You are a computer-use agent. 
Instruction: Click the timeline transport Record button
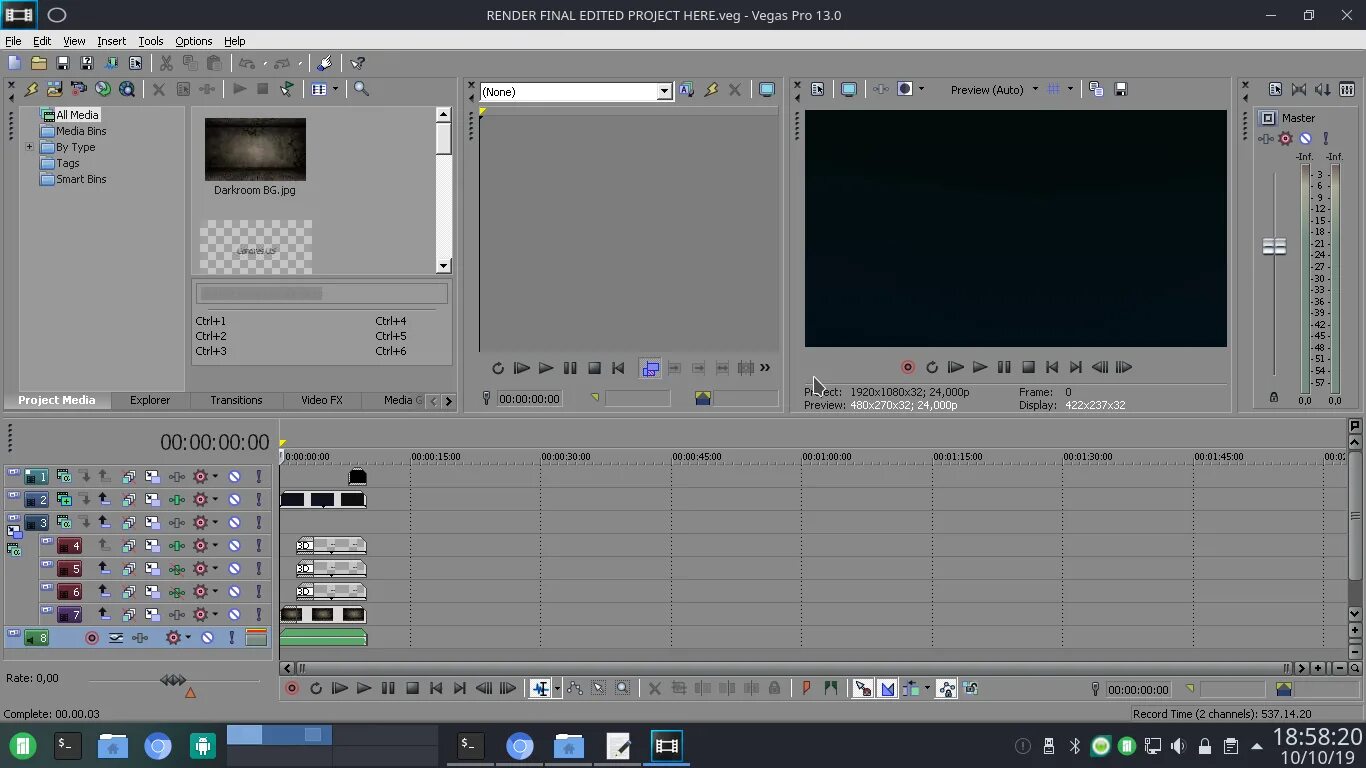(292, 688)
